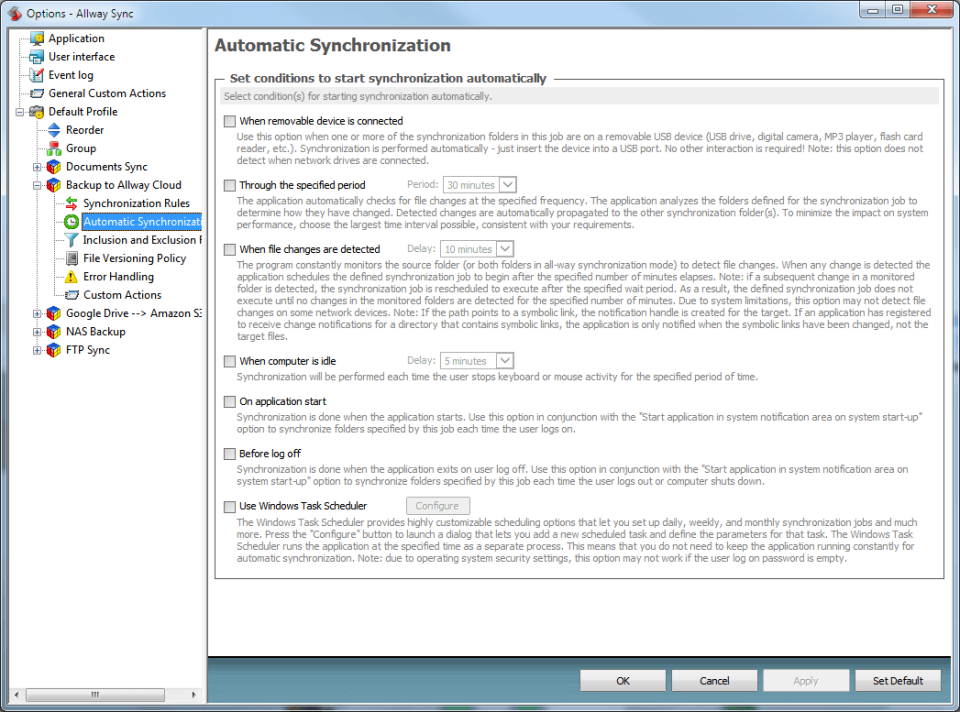The height and width of the screenshot is (712, 960).
Task: Click the horizontal scrollbar below the tree
Action: pyautogui.click(x=95, y=694)
